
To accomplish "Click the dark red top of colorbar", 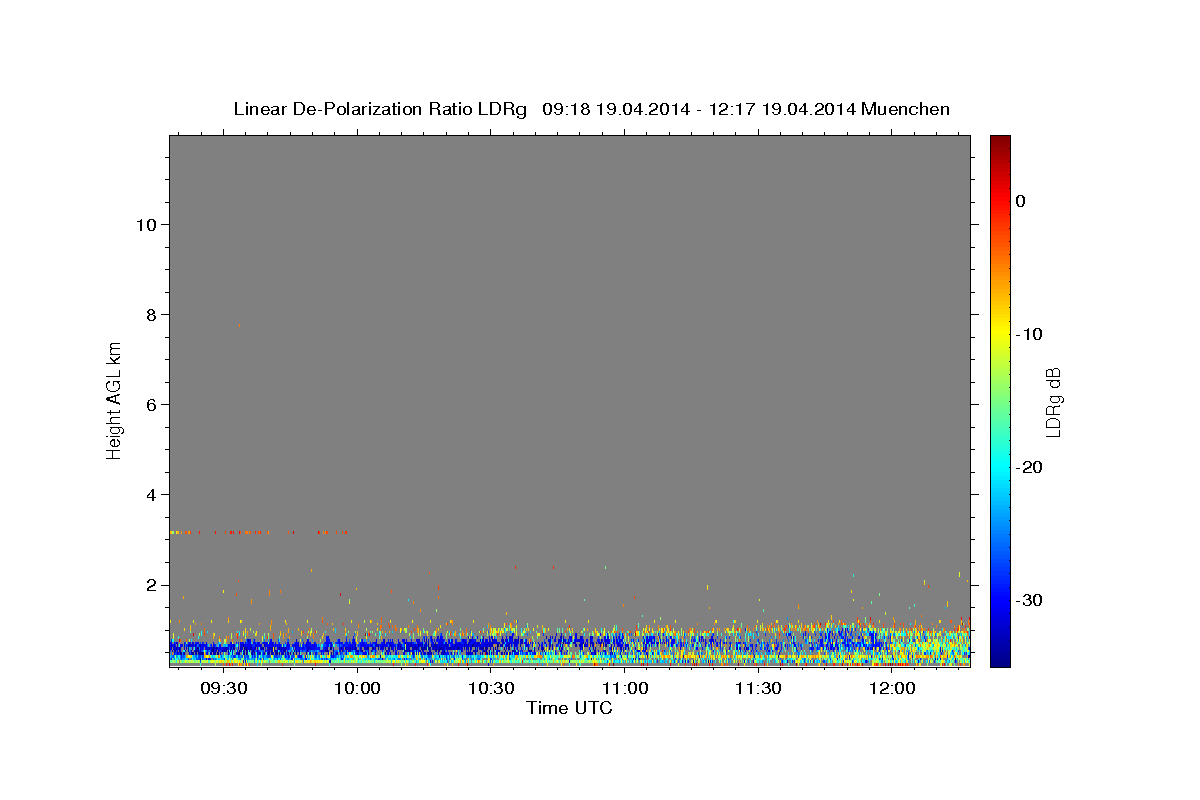I will coord(1000,142).
